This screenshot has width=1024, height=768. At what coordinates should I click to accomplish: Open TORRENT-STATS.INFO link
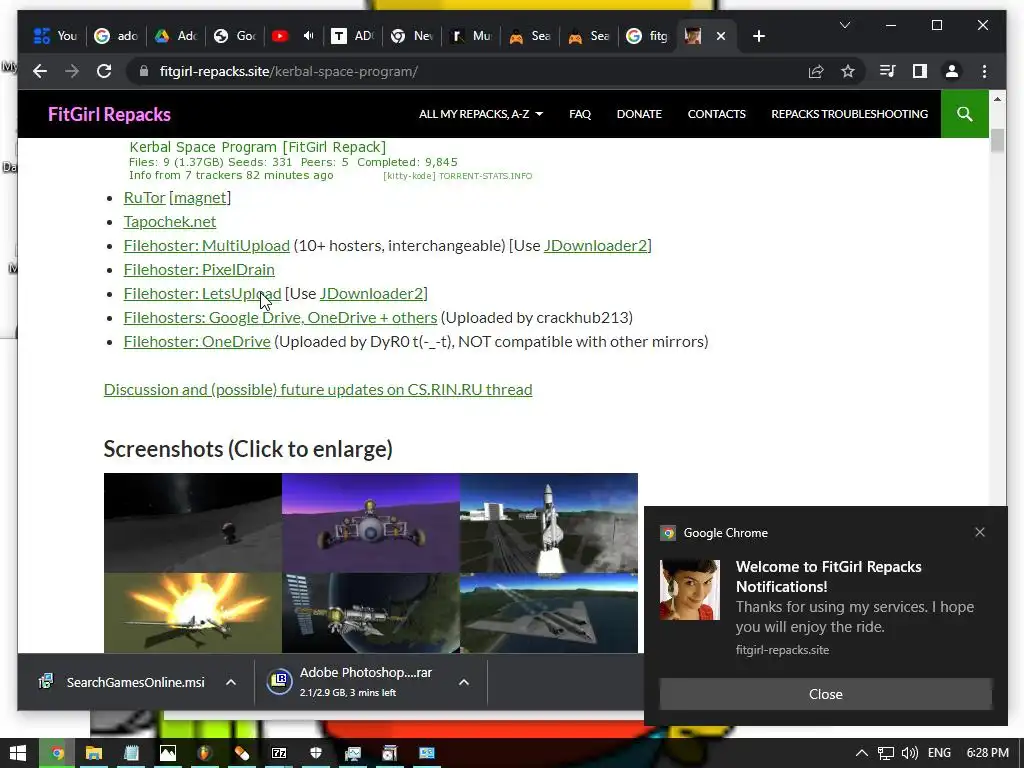pos(485,176)
